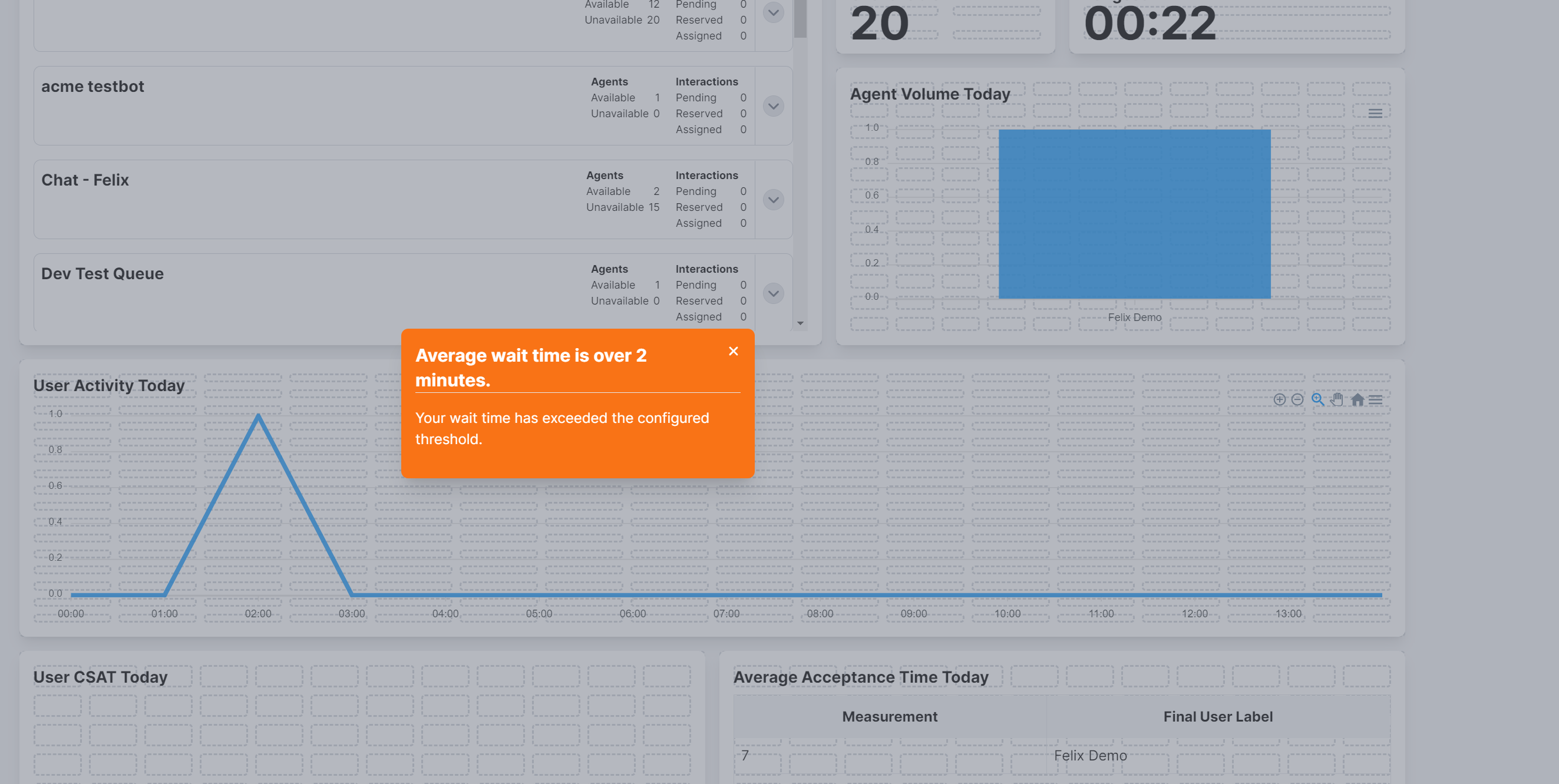The width and height of the screenshot is (1559, 784).
Task: Select the blue bar in Agent Volume Today
Action: [1134, 215]
